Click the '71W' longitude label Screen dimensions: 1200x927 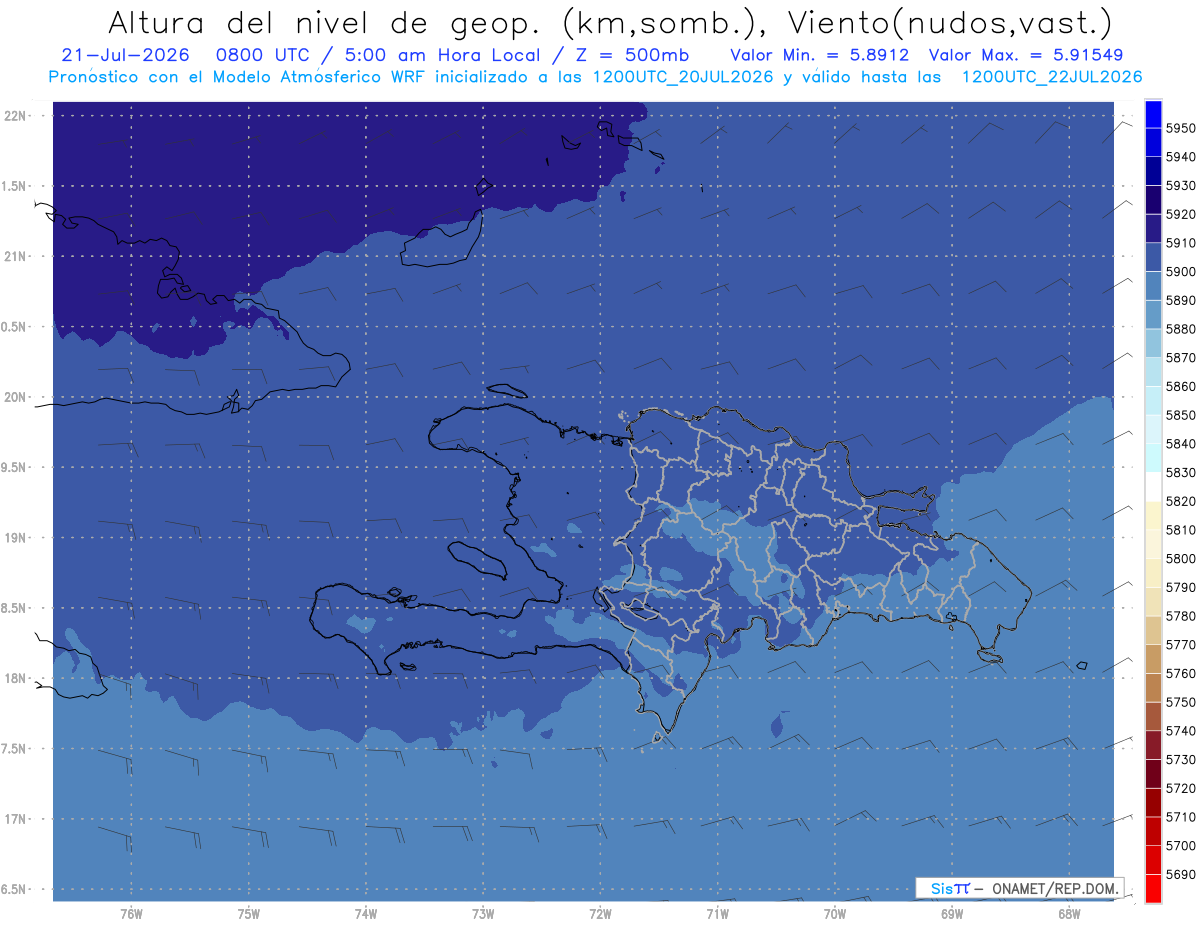click(x=717, y=914)
